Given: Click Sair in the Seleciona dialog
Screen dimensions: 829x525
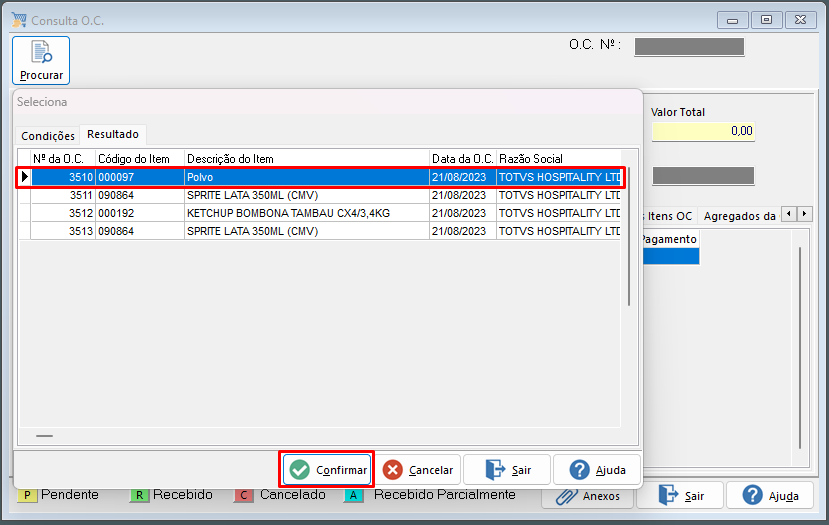Looking at the screenshot, I should tap(507, 469).
